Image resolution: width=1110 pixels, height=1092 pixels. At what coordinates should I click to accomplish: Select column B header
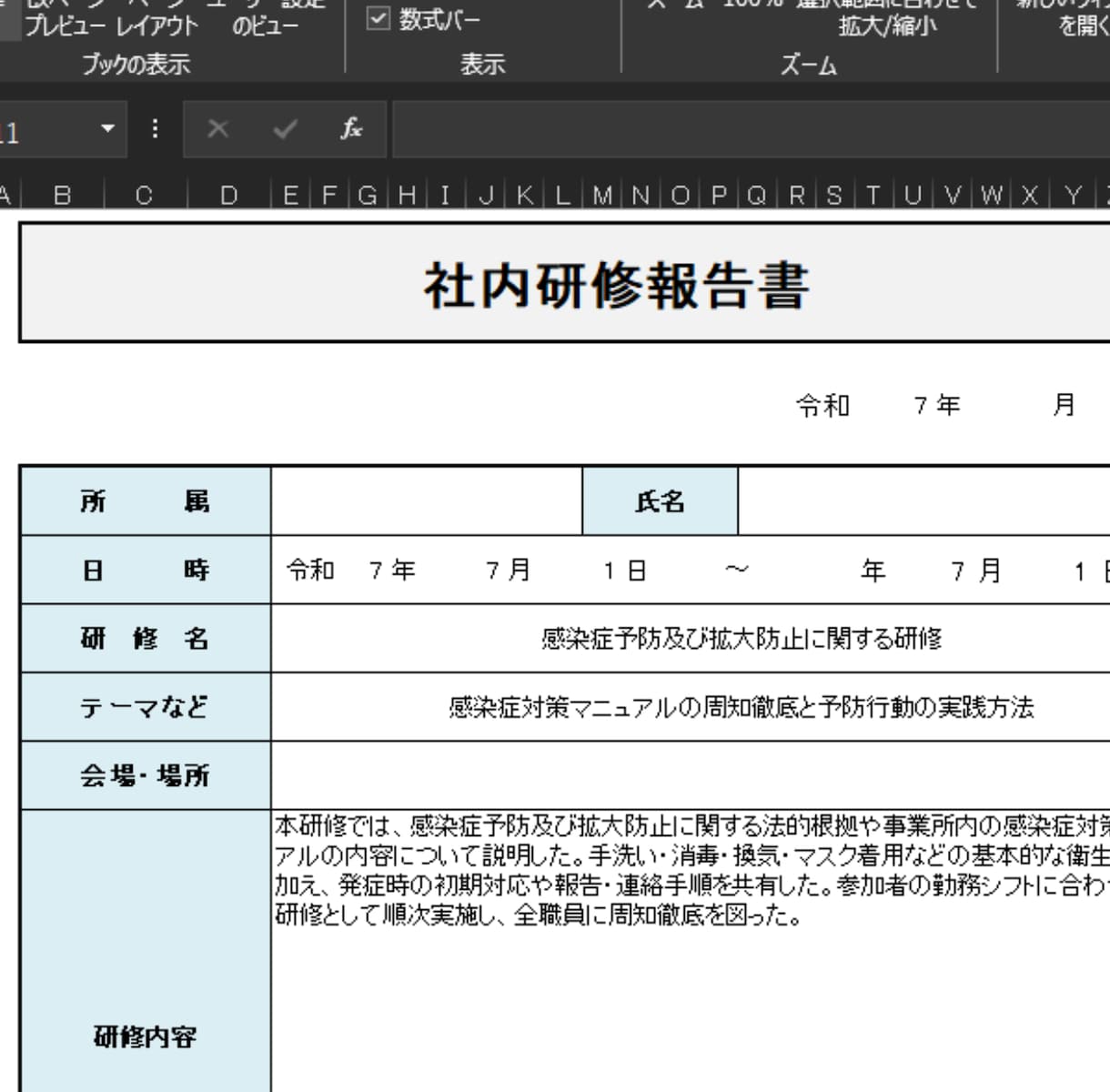click(62, 195)
